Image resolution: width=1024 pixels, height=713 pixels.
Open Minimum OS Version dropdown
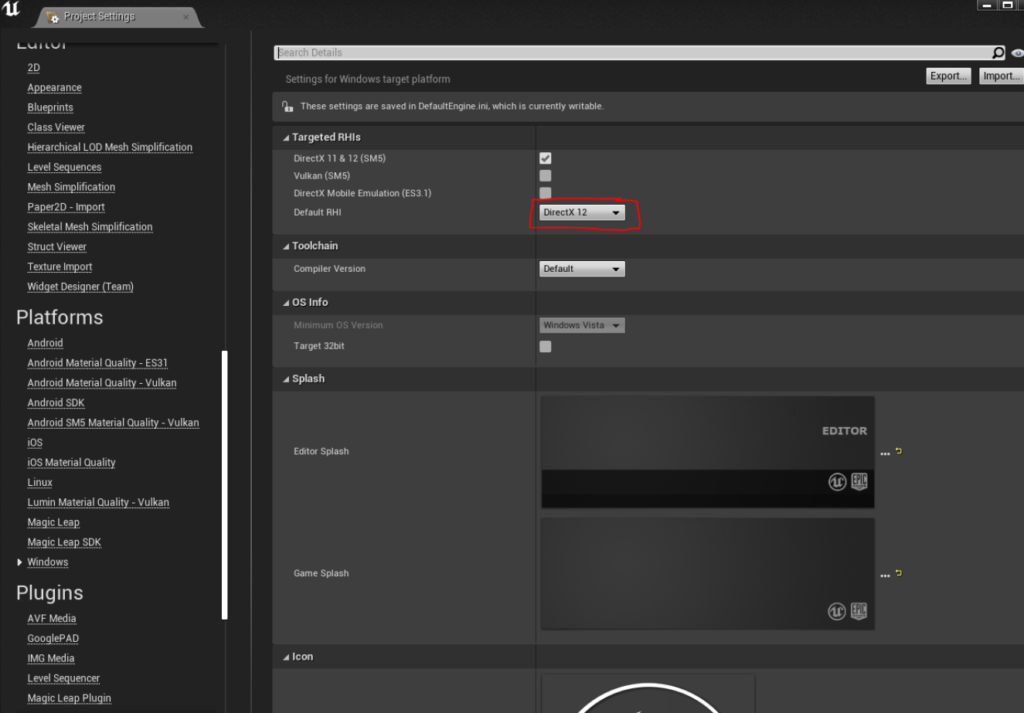pos(582,325)
